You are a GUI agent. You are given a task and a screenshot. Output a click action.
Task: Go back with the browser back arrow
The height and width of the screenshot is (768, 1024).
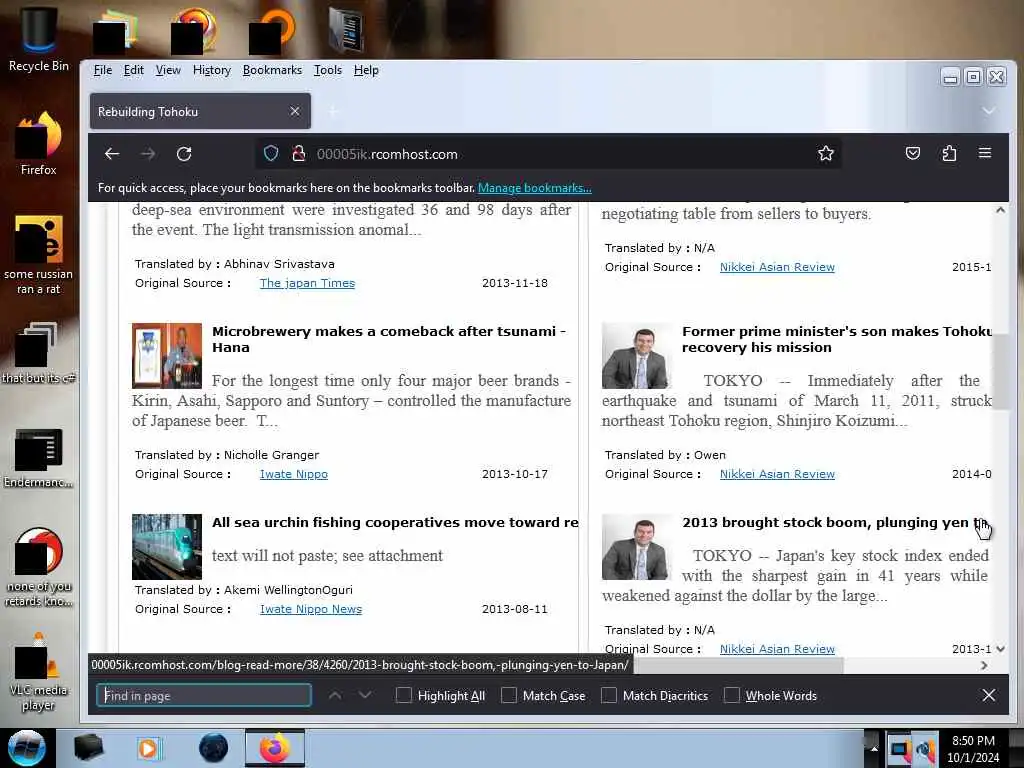pyautogui.click(x=112, y=154)
